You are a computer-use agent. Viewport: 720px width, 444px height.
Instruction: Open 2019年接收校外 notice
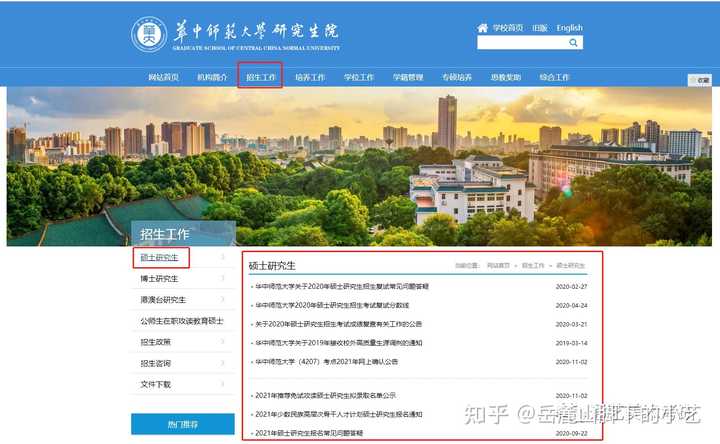coord(338,343)
